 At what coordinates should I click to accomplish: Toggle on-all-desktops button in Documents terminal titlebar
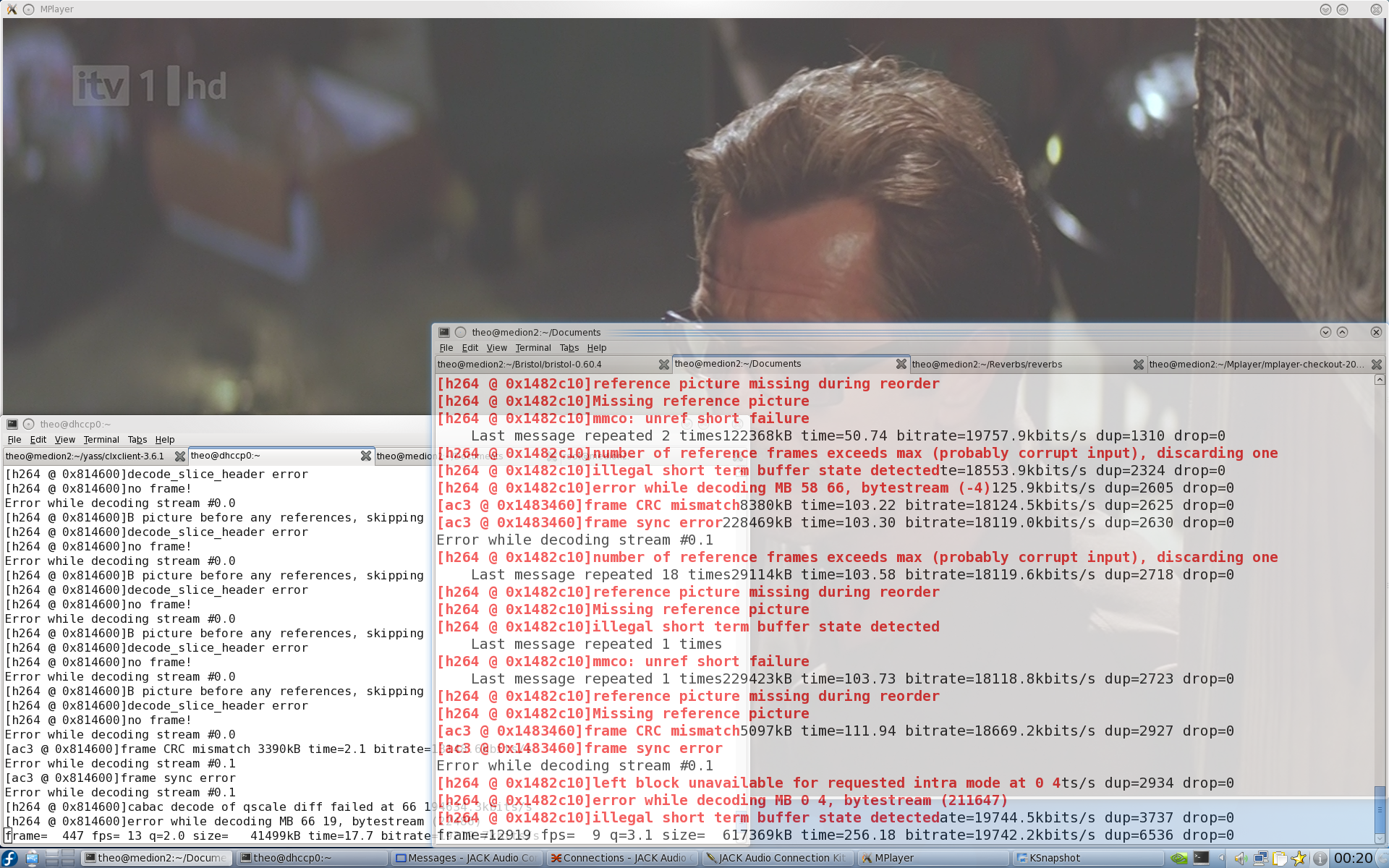[460, 333]
